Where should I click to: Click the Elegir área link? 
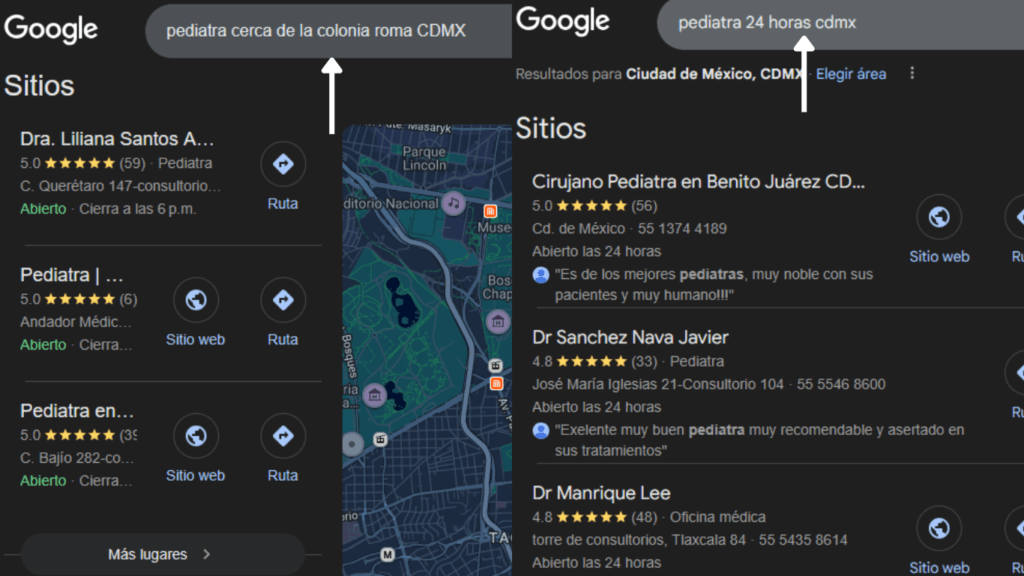[851, 74]
